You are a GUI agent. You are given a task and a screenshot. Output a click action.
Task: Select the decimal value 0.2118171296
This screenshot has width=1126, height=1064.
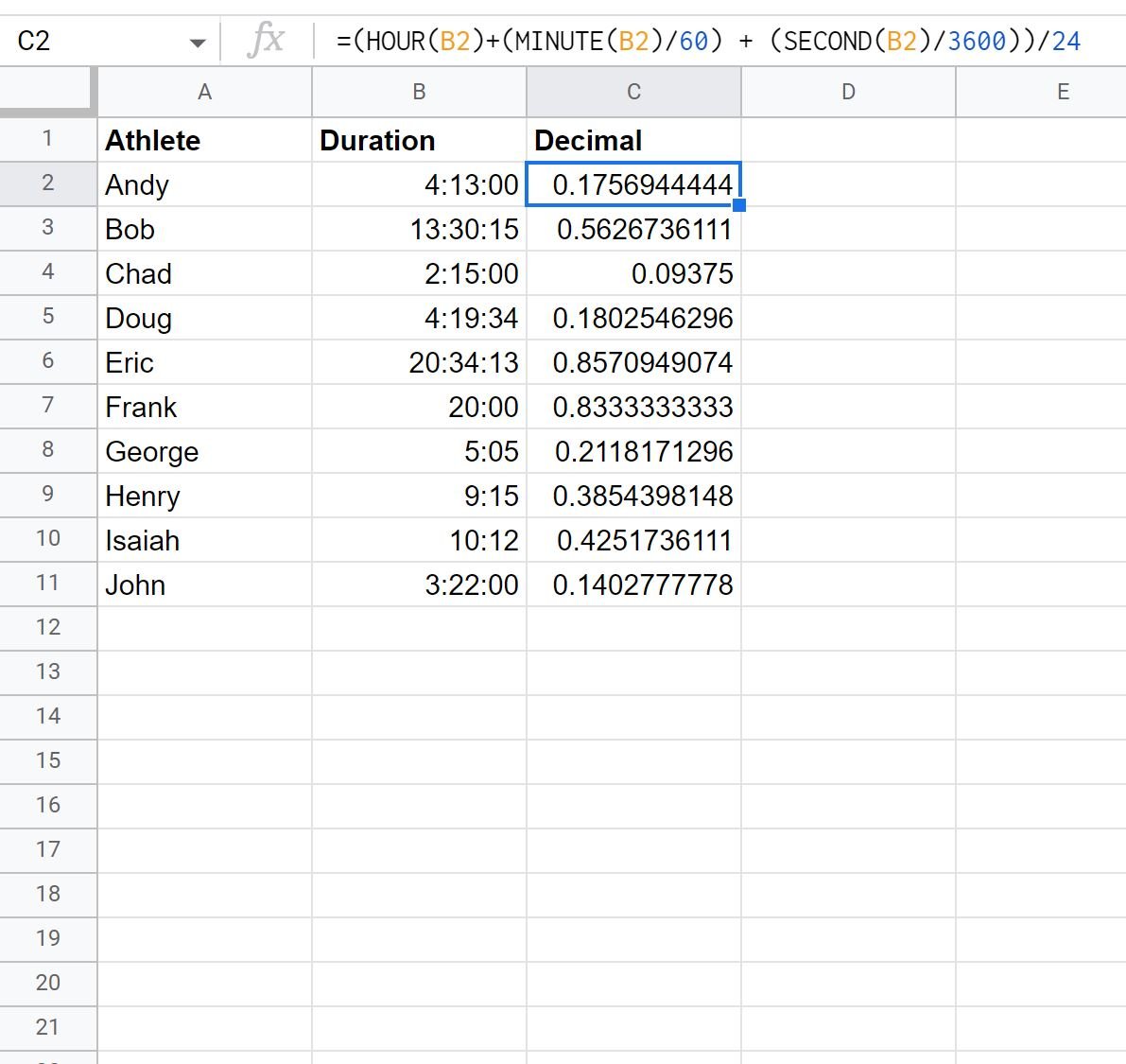click(x=634, y=451)
